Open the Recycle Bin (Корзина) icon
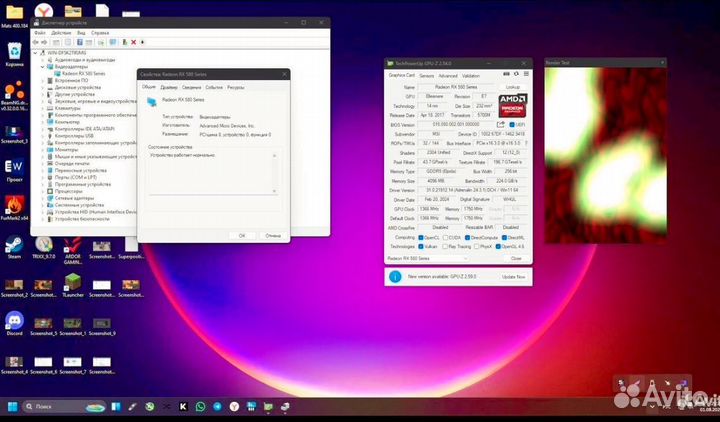This screenshot has height=422, width=720. 14,54
